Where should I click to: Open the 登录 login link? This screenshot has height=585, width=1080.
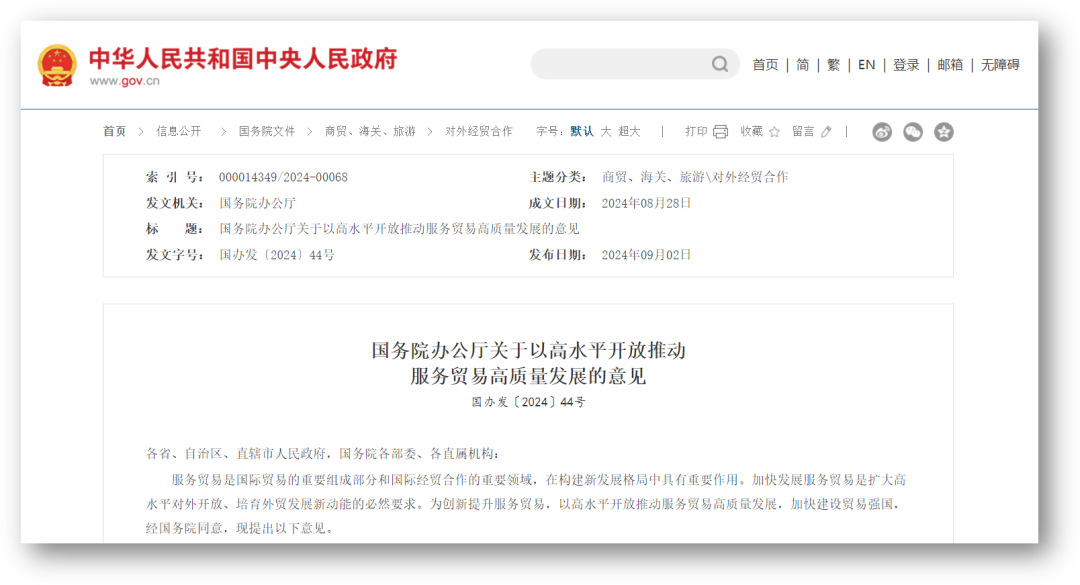click(906, 65)
